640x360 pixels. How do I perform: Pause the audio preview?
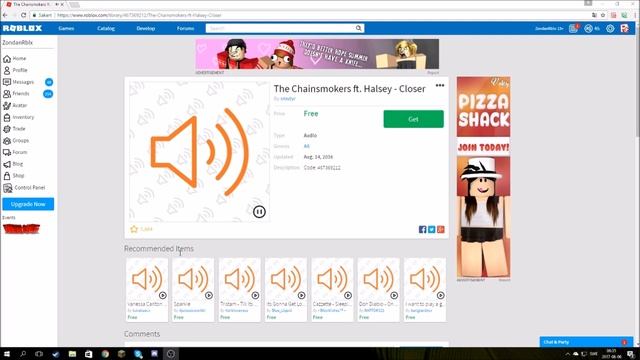tap(259, 211)
